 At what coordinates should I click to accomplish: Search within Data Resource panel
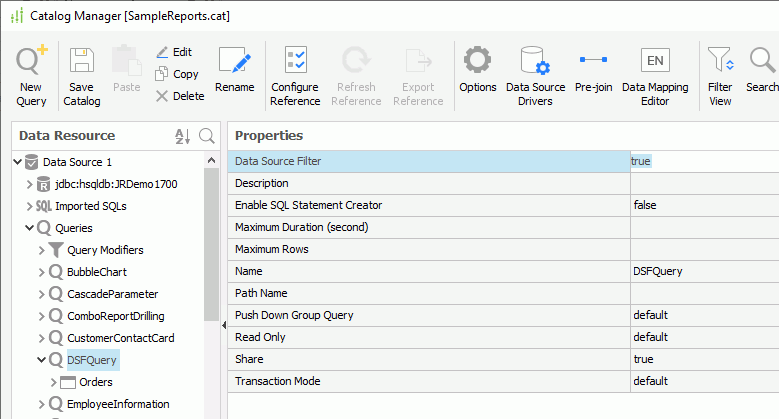(x=207, y=136)
